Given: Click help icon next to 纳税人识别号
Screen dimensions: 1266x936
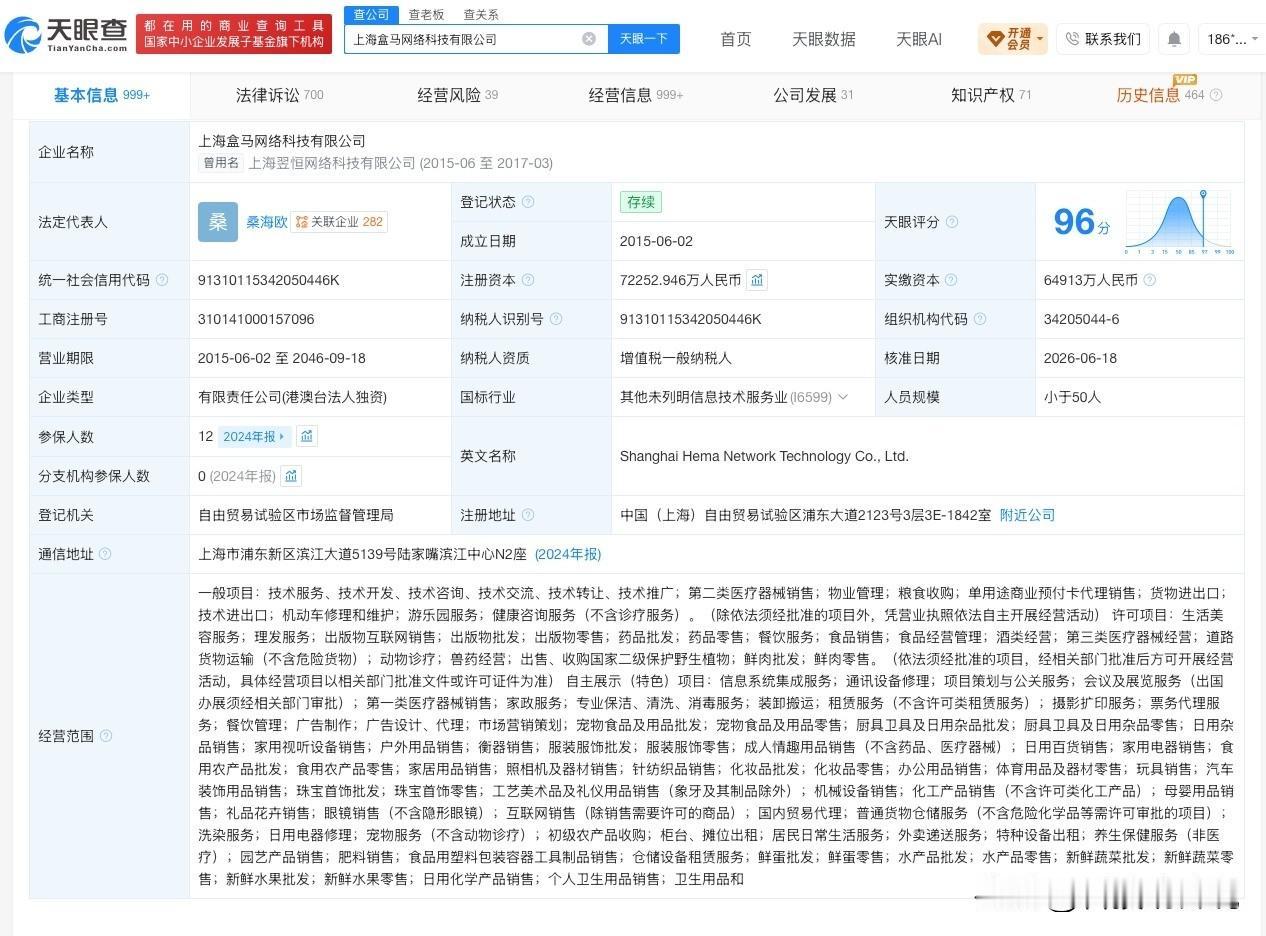Looking at the screenshot, I should click(x=556, y=319).
